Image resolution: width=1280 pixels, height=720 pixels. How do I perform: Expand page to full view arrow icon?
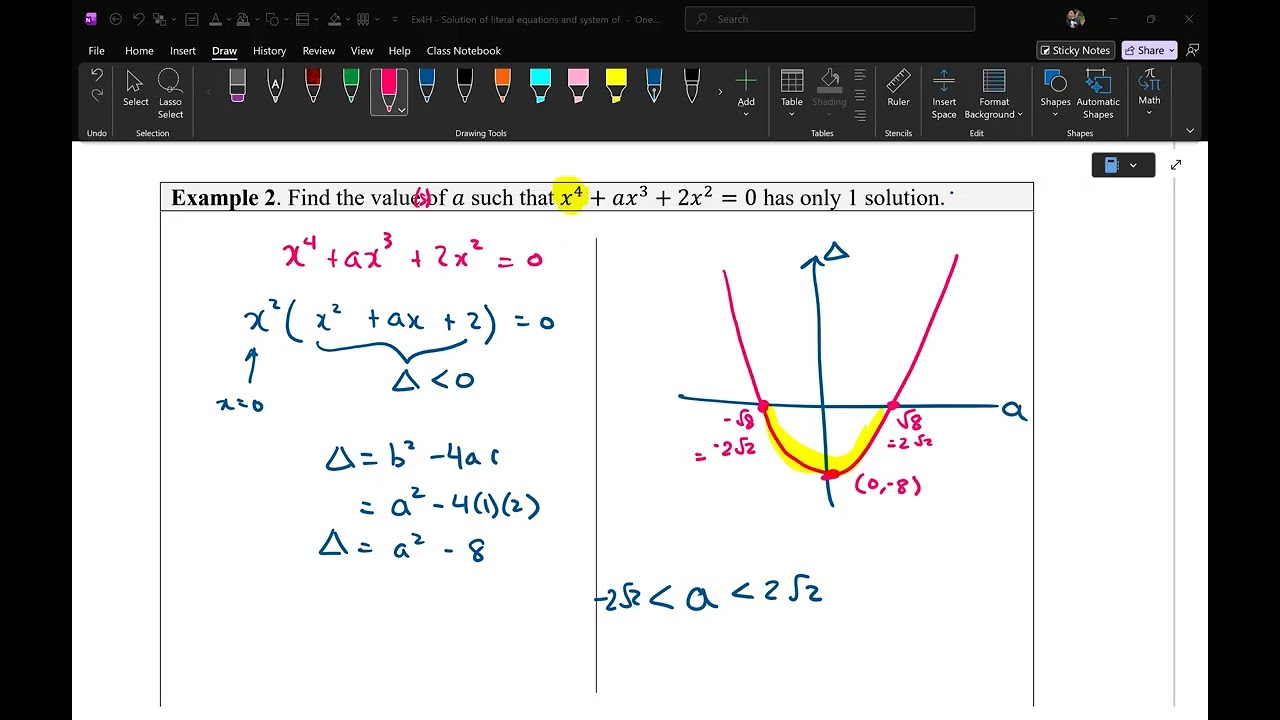[x=1176, y=165]
